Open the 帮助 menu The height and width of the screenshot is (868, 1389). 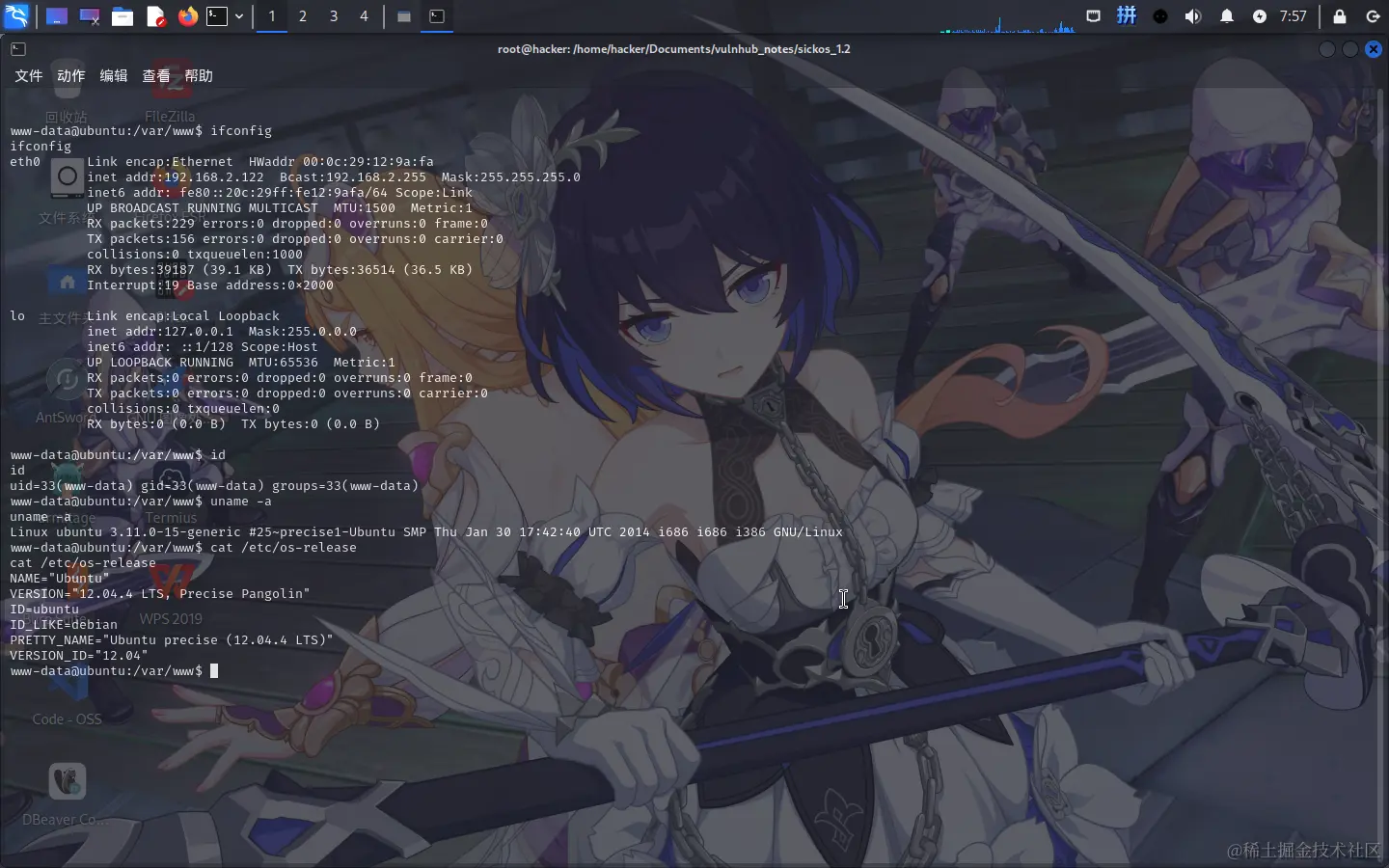click(199, 75)
